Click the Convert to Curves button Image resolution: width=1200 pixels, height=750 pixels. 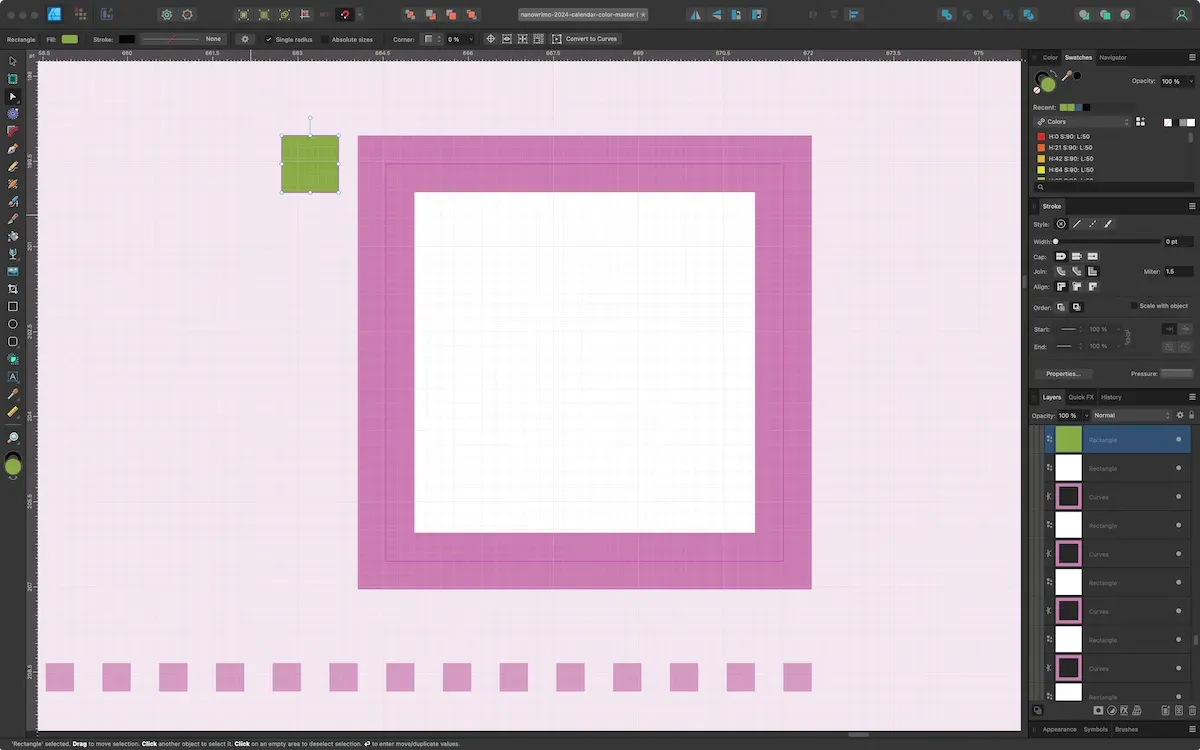coord(585,39)
